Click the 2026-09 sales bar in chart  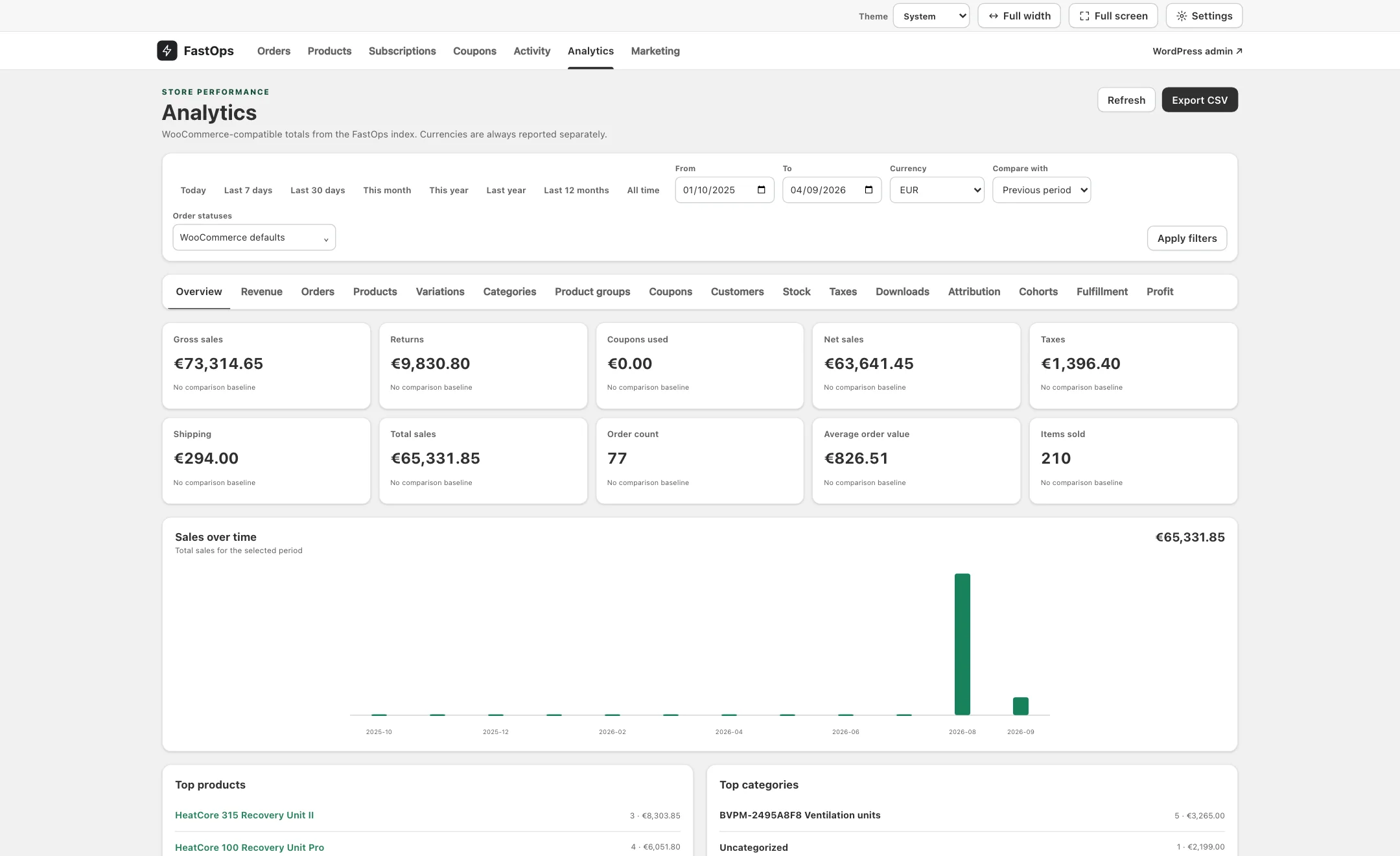[x=1020, y=706]
